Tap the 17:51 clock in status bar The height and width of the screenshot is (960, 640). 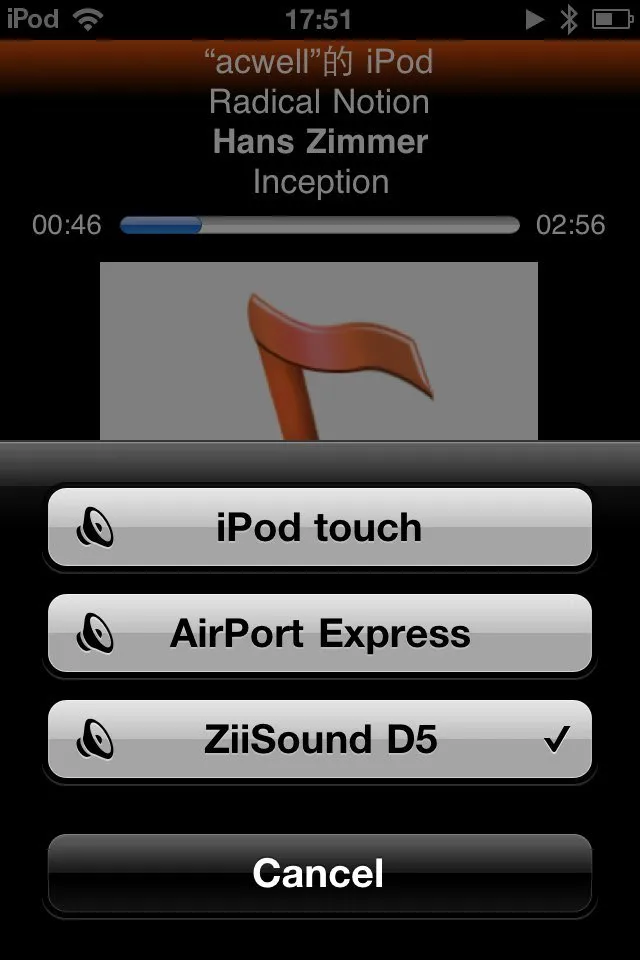pyautogui.click(x=318, y=20)
